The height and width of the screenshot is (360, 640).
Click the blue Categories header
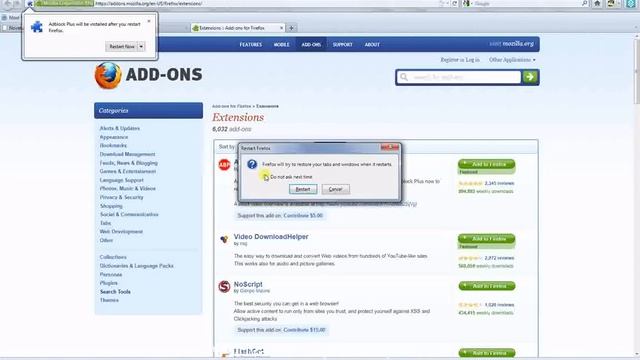[x=149, y=111]
